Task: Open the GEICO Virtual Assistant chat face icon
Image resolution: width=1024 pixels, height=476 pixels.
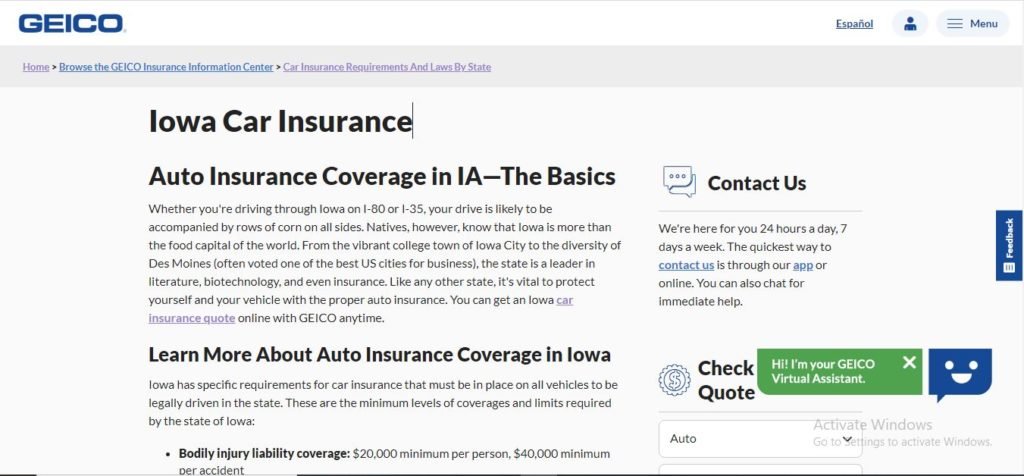Action: click(x=960, y=374)
